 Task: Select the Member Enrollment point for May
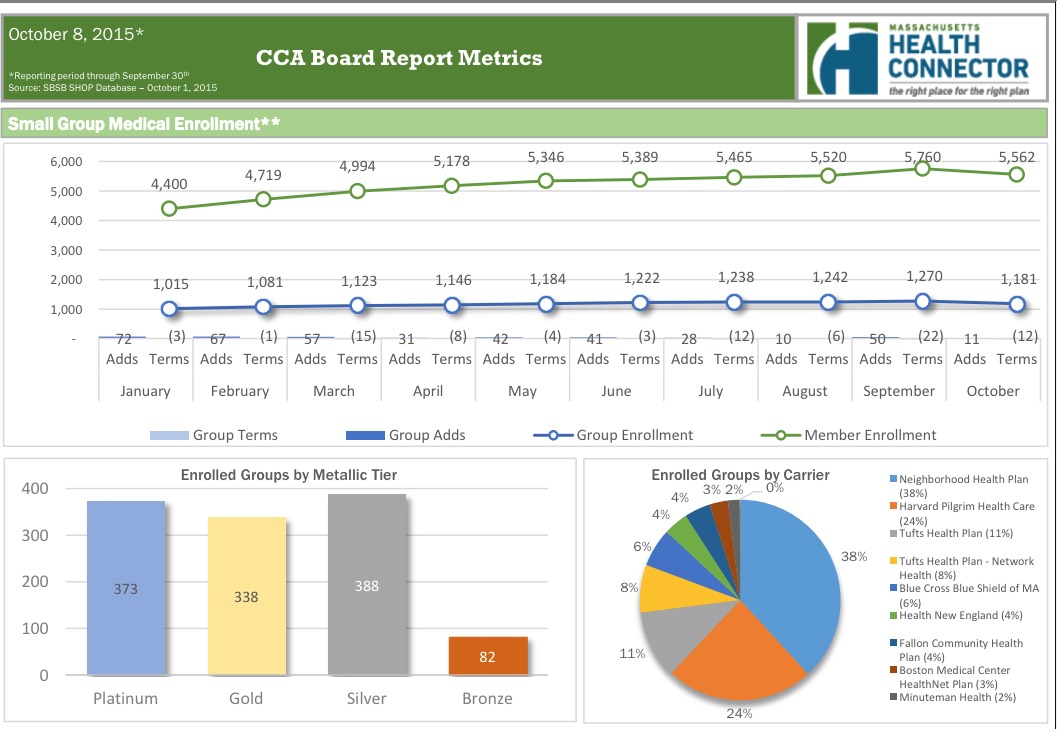click(546, 181)
